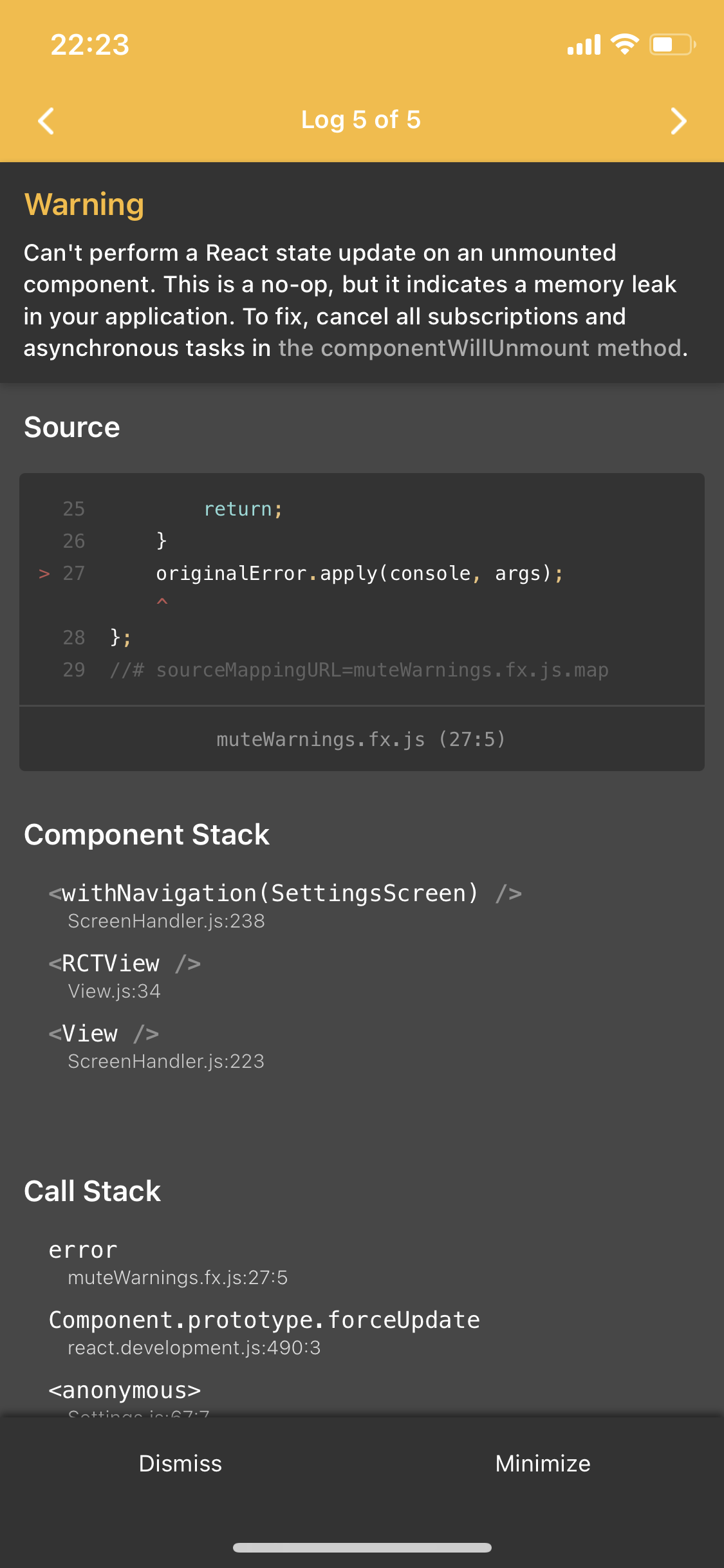
Task: Navigate to the previous log entry
Action: coord(46,120)
